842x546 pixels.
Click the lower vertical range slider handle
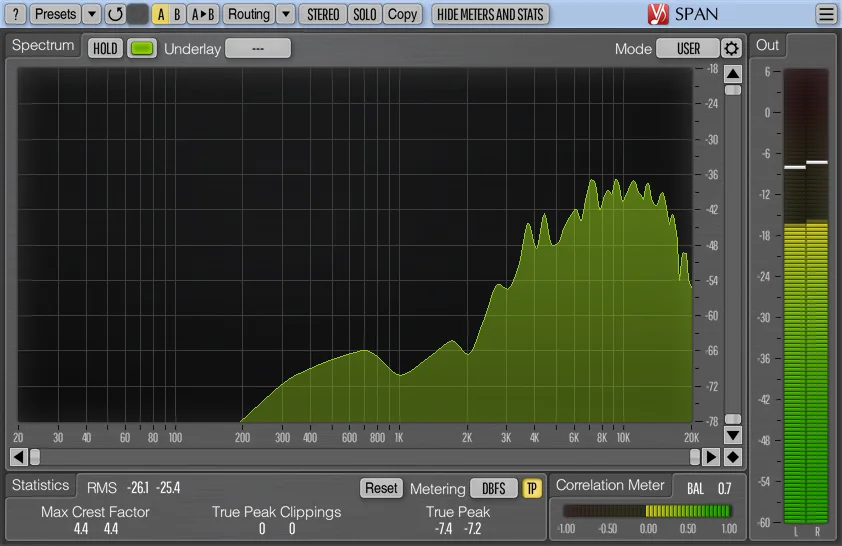click(x=733, y=419)
